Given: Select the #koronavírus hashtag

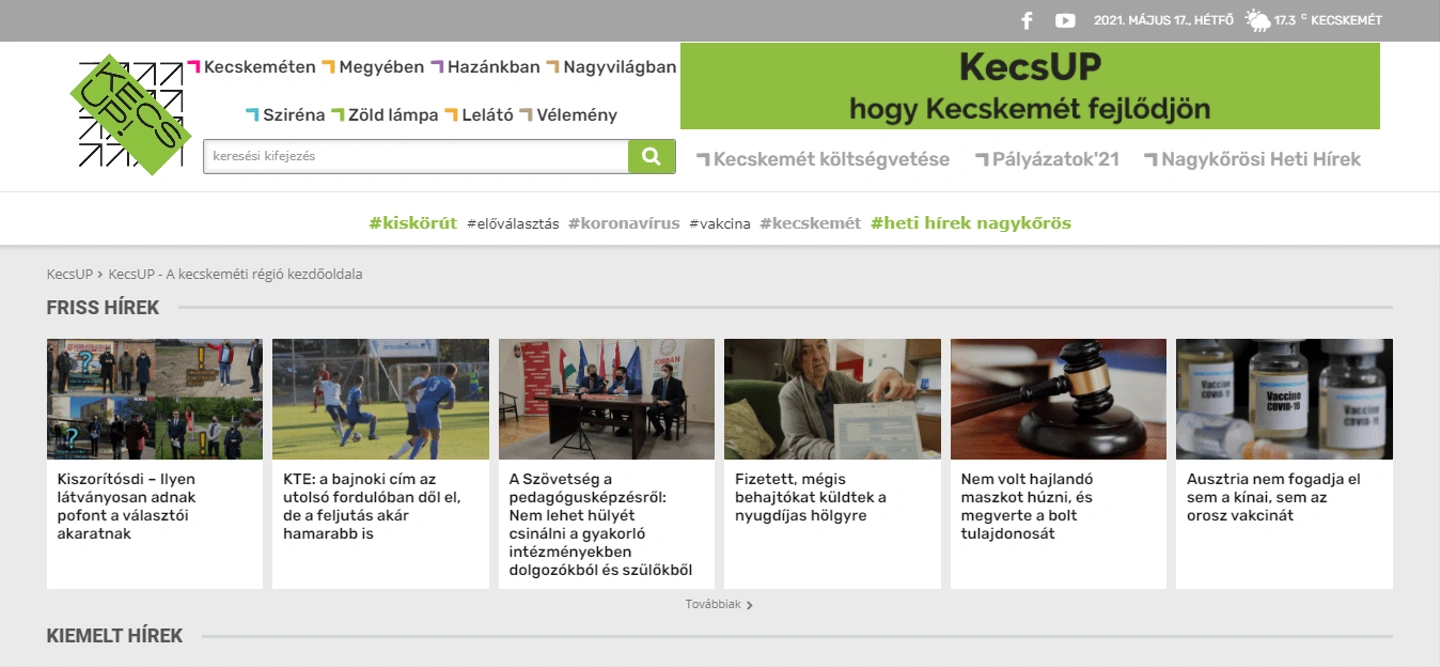Looking at the screenshot, I should tap(624, 223).
